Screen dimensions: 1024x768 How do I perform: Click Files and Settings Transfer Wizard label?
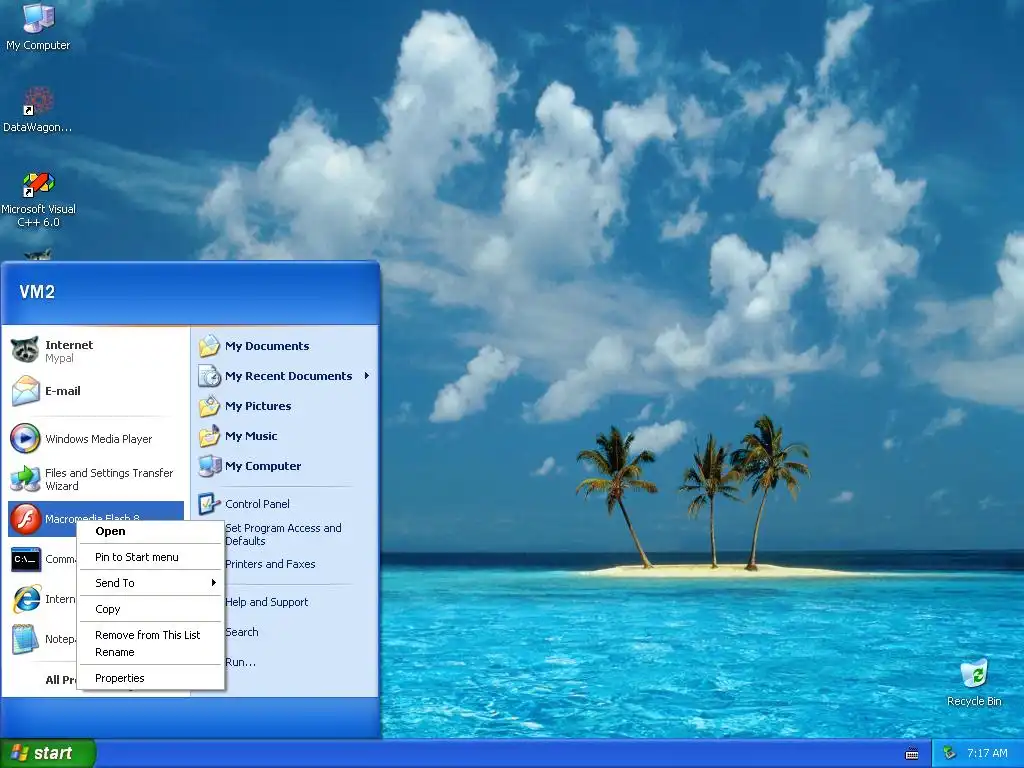tap(109, 479)
